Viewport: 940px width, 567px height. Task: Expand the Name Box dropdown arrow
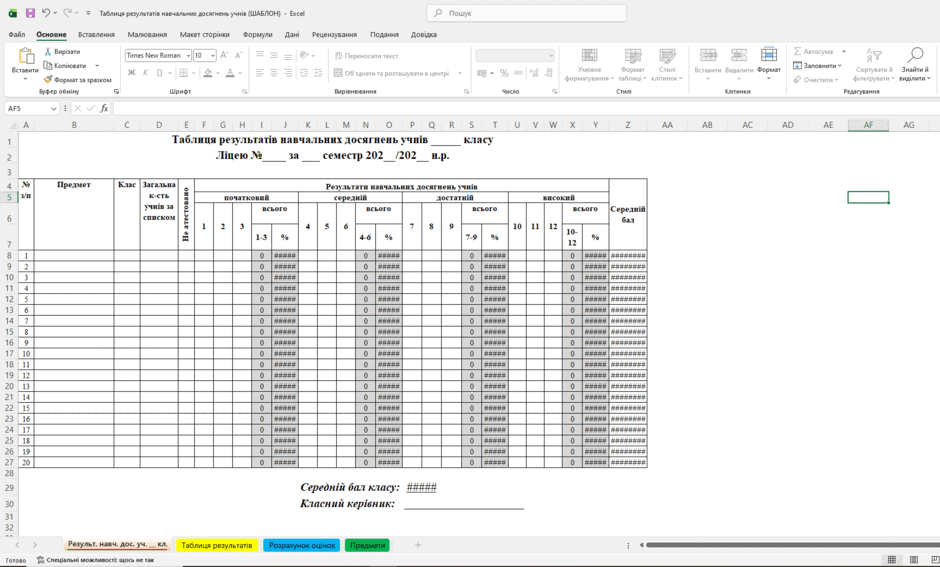click(53, 108)
